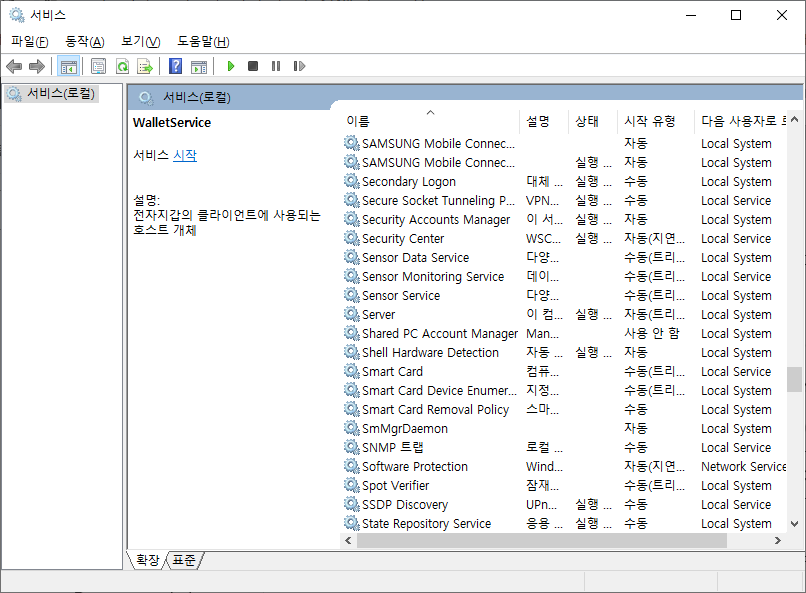Click Smart Card Device Enumeration gear icon

[x=352, y=390]
